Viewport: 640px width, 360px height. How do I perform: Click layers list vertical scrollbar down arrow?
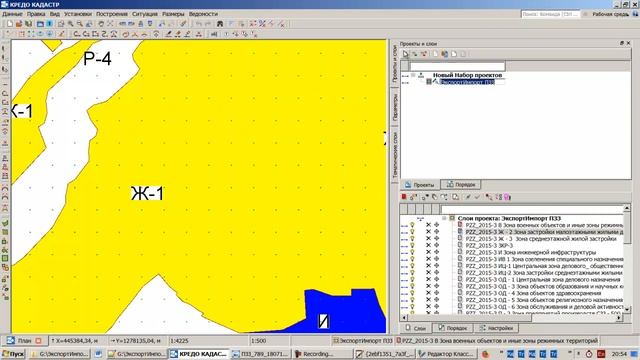[x=627, y=310]
